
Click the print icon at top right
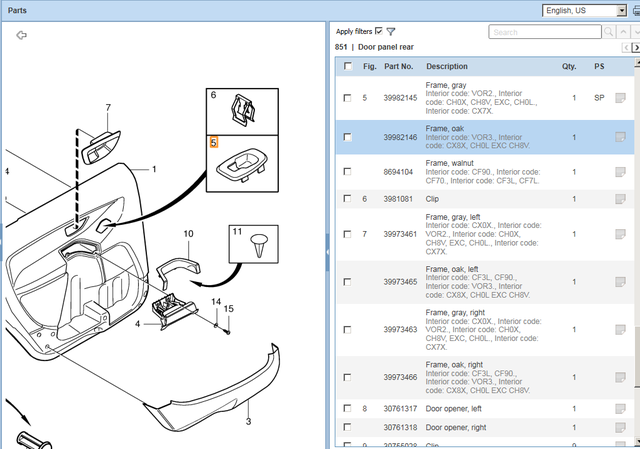coord(636,10)
